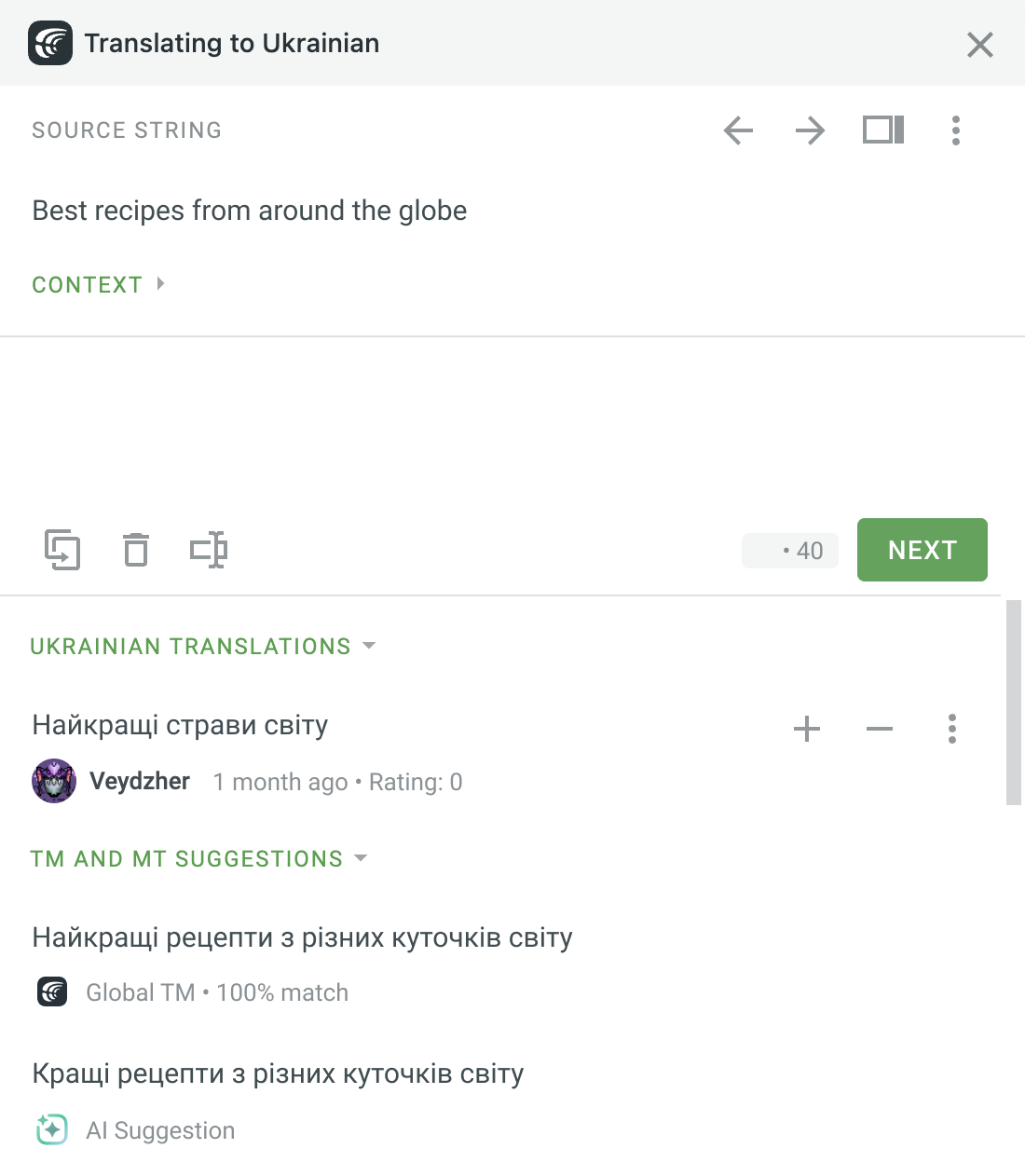The height and width of the screenshot is (1176, 1025).
Task: Click Veydzher's username
Action: coord(140,781)
